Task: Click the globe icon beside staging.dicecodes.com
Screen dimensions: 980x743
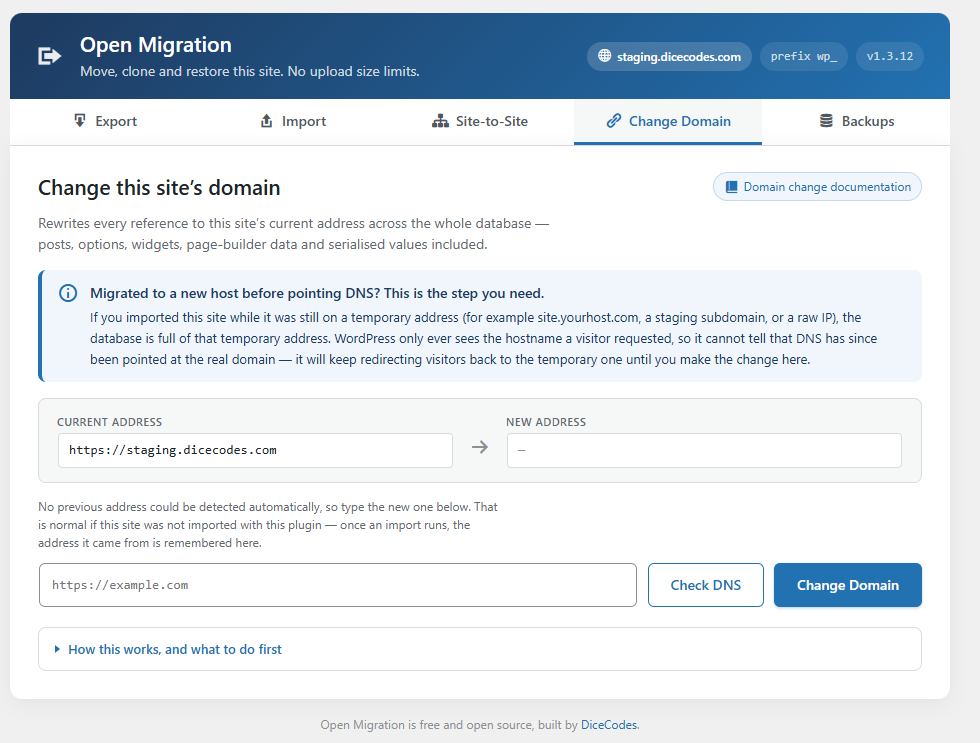Action: tap(604, 56)
